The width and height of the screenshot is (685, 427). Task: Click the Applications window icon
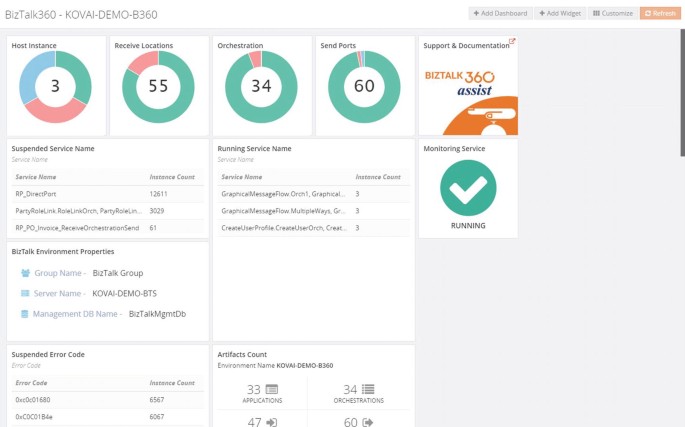(272, 389)
